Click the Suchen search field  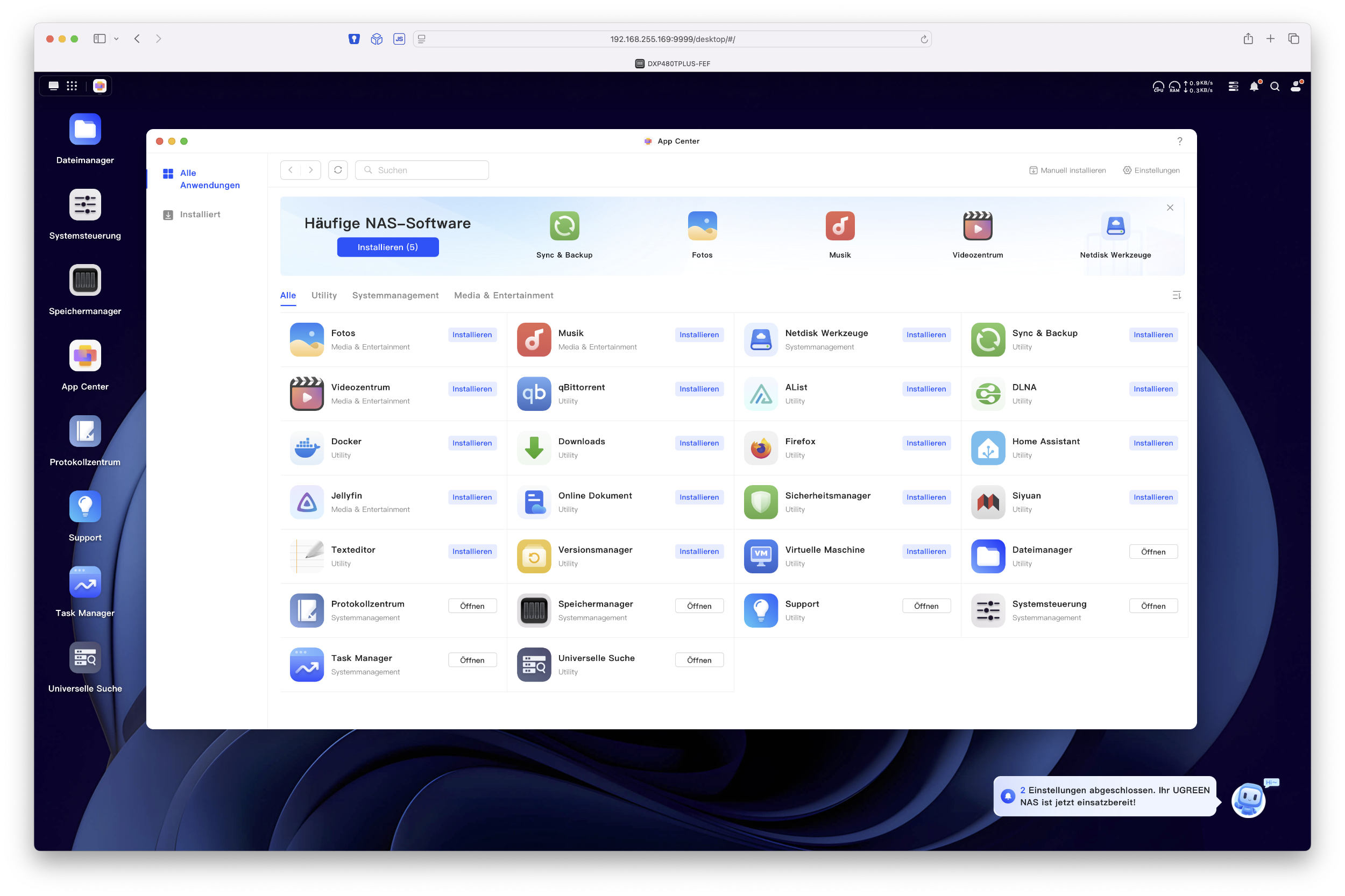422,170
